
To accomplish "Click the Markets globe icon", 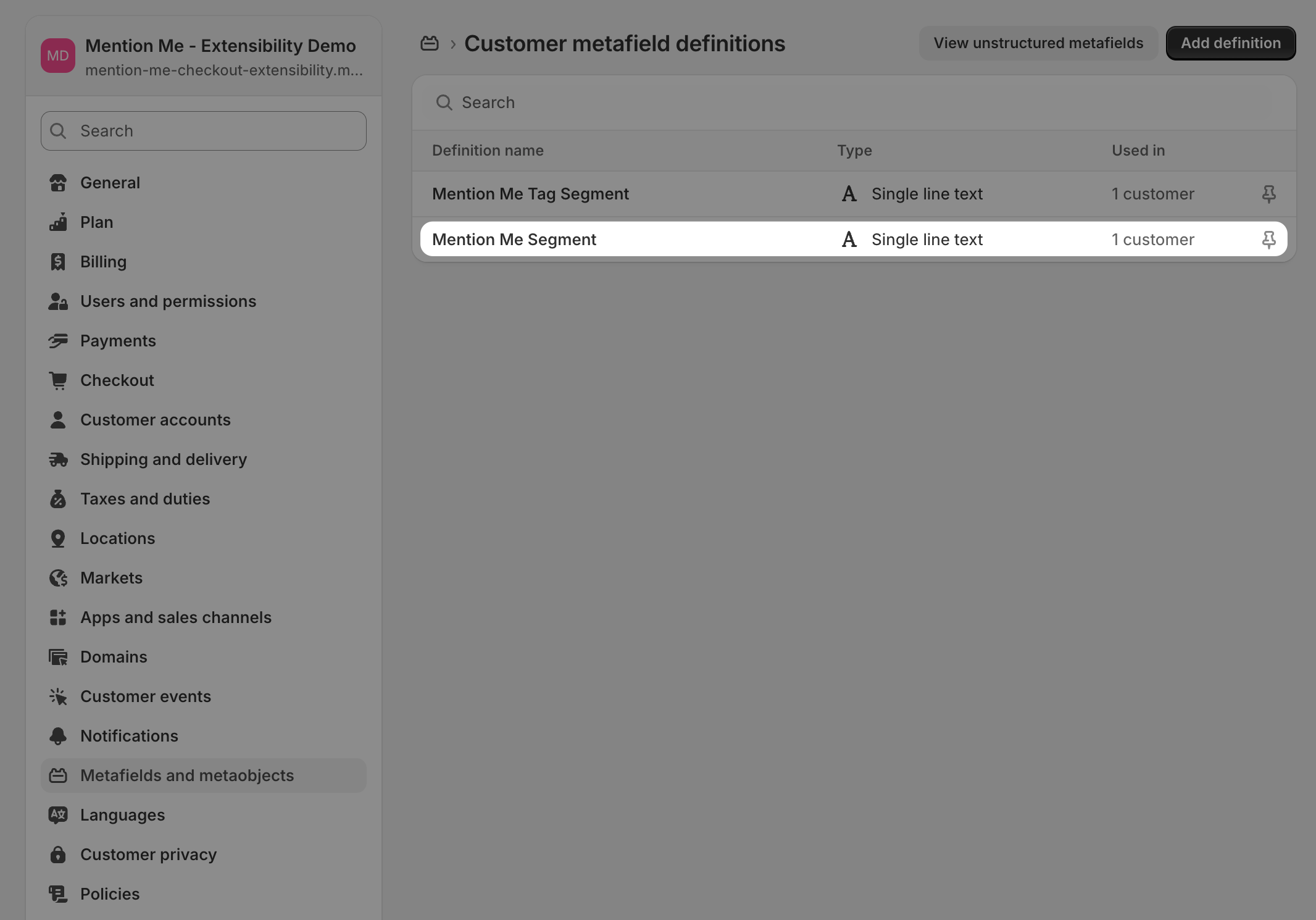I will pyautogui.click(x=59, y=578).
